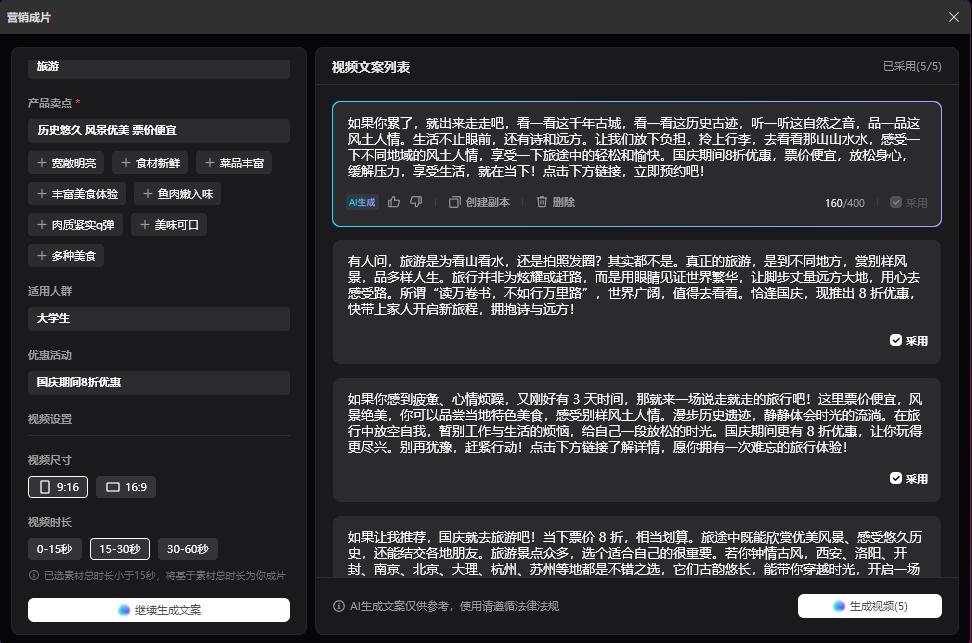Add the 菜品丰富 selling point tag
The width and height of the screenshot is (972, 643).
pyautogui.click(x=234, y=163)
